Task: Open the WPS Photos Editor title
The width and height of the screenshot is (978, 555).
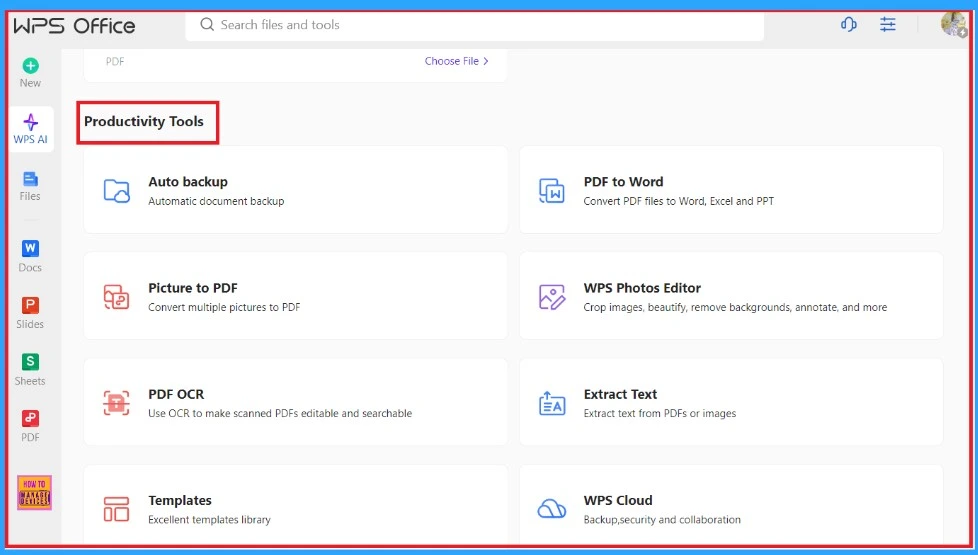Action: point(642,288)
